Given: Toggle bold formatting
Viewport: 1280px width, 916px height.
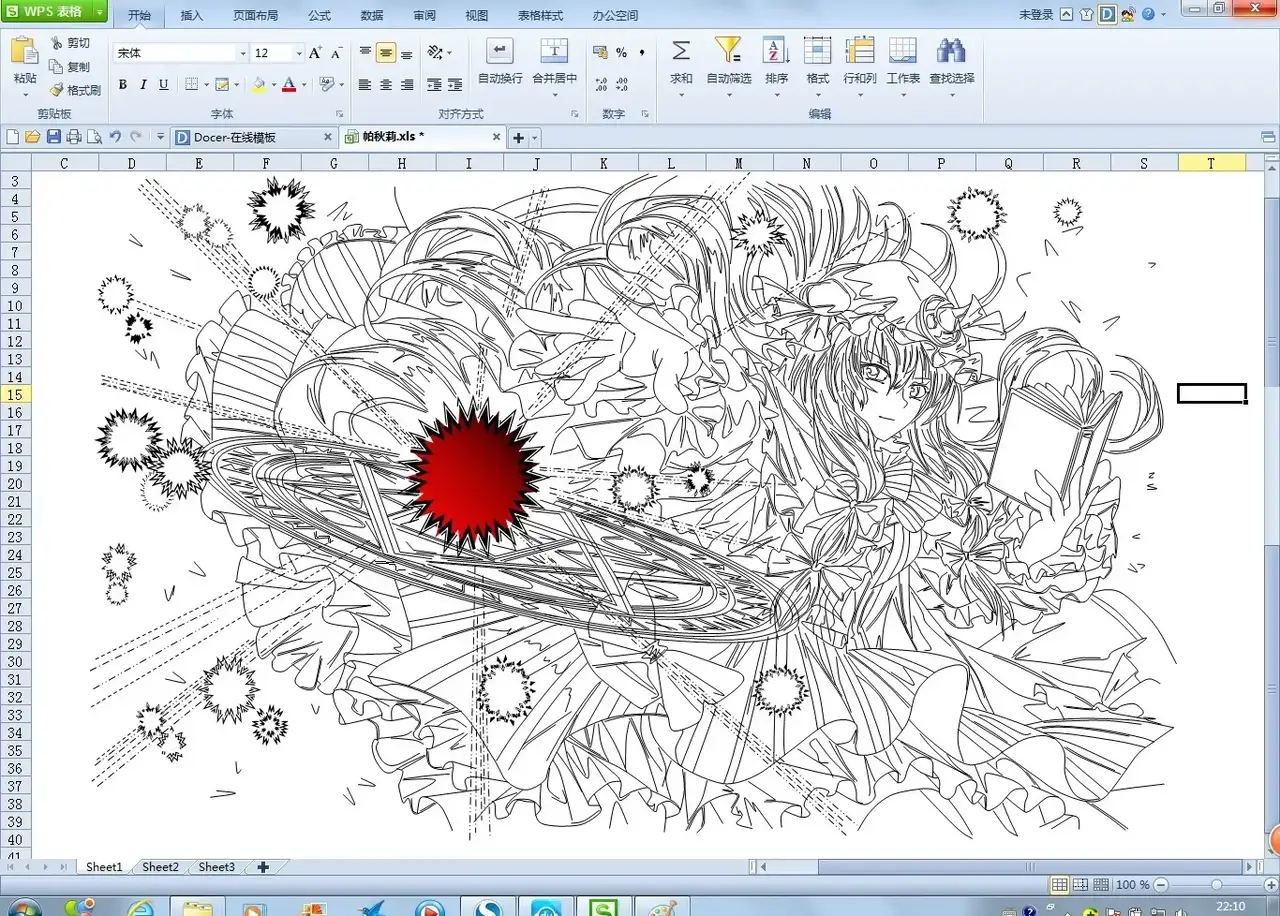Looking at the screenshot, I should point(123,85).
